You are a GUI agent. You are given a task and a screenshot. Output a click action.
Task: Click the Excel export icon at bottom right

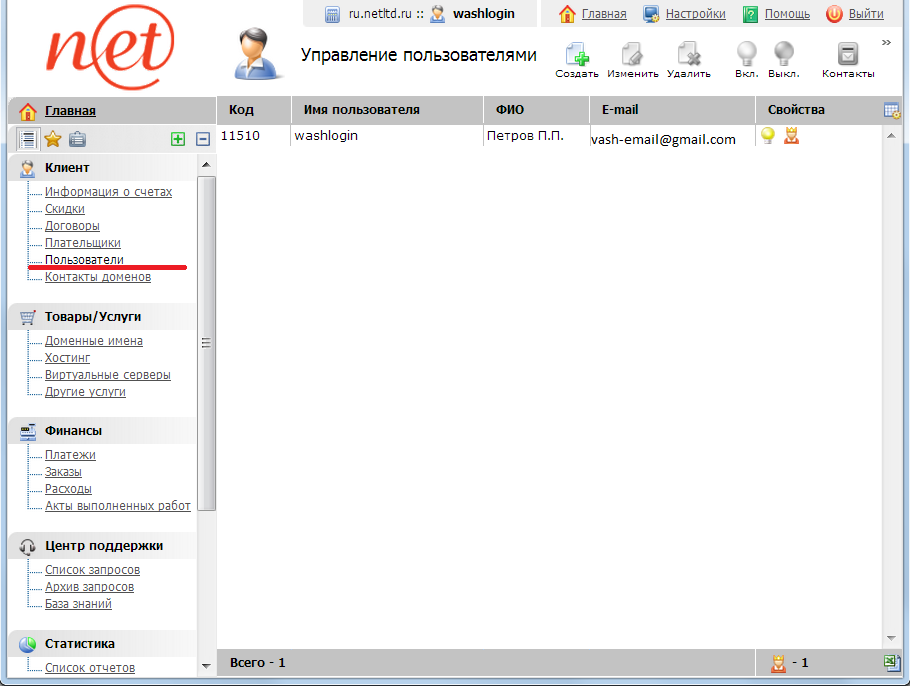[892, 662]
